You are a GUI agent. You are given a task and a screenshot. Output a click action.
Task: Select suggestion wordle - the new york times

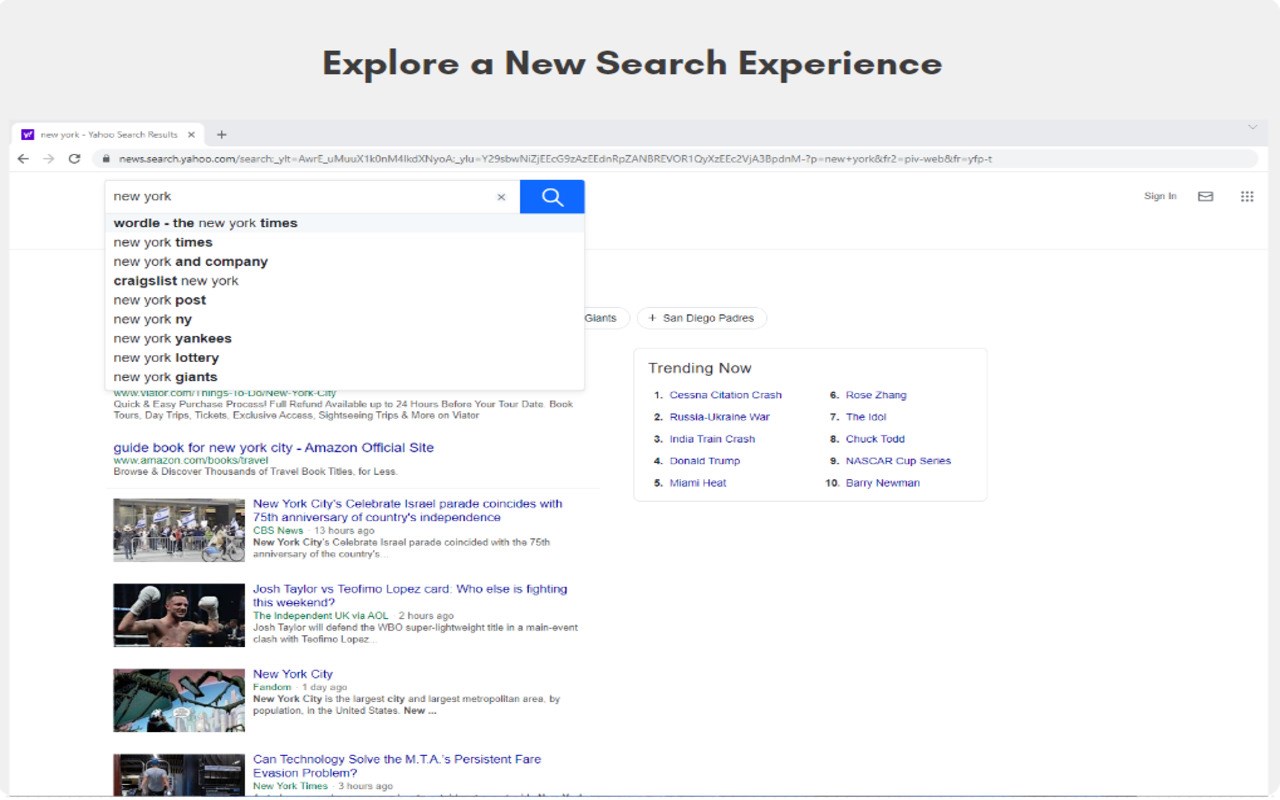[x=344, y=223]
